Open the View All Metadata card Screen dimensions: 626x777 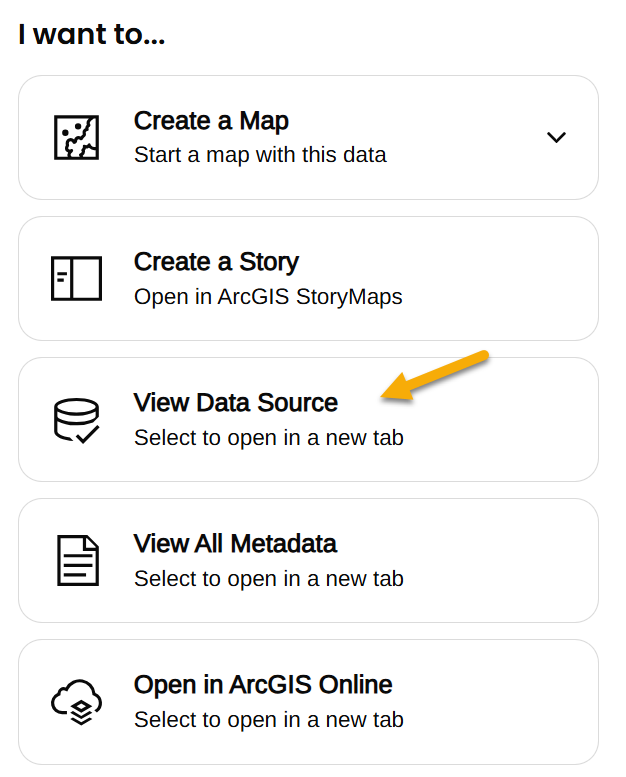(x=308, y=560)
